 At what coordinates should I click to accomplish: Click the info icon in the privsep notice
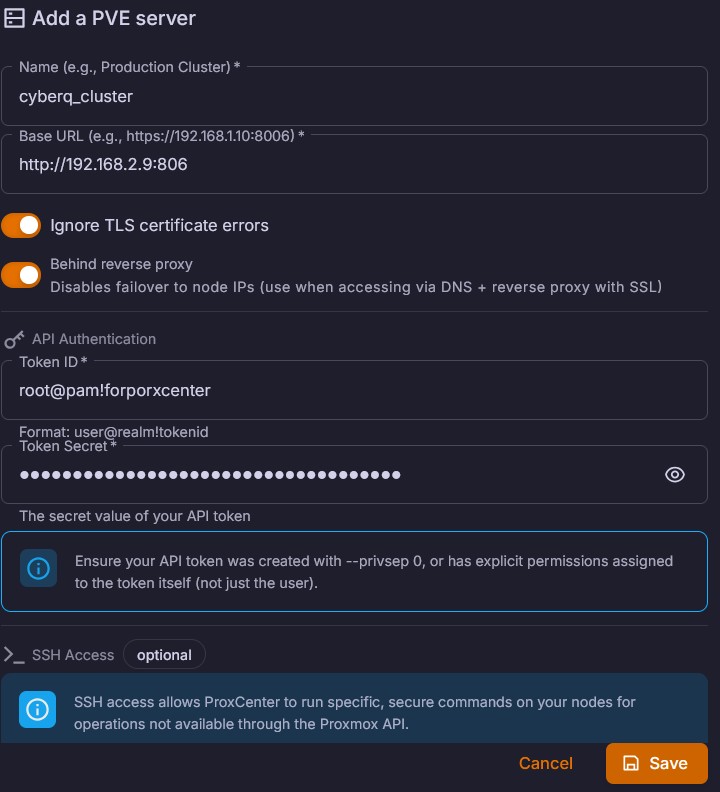pyautogui.click(x=39, y=569)
